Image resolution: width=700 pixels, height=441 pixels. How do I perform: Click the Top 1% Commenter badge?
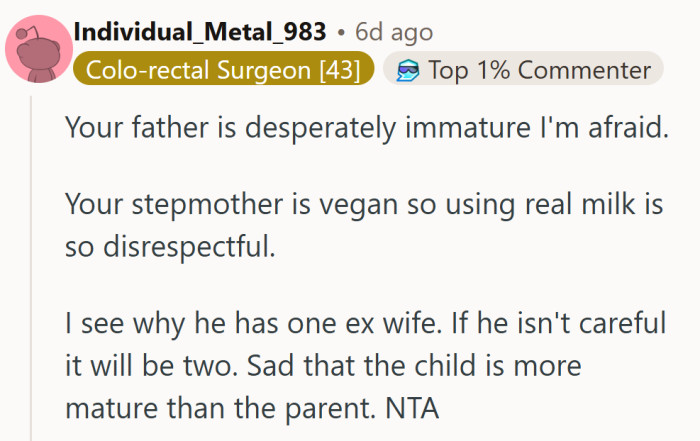[x=523, y=70]
